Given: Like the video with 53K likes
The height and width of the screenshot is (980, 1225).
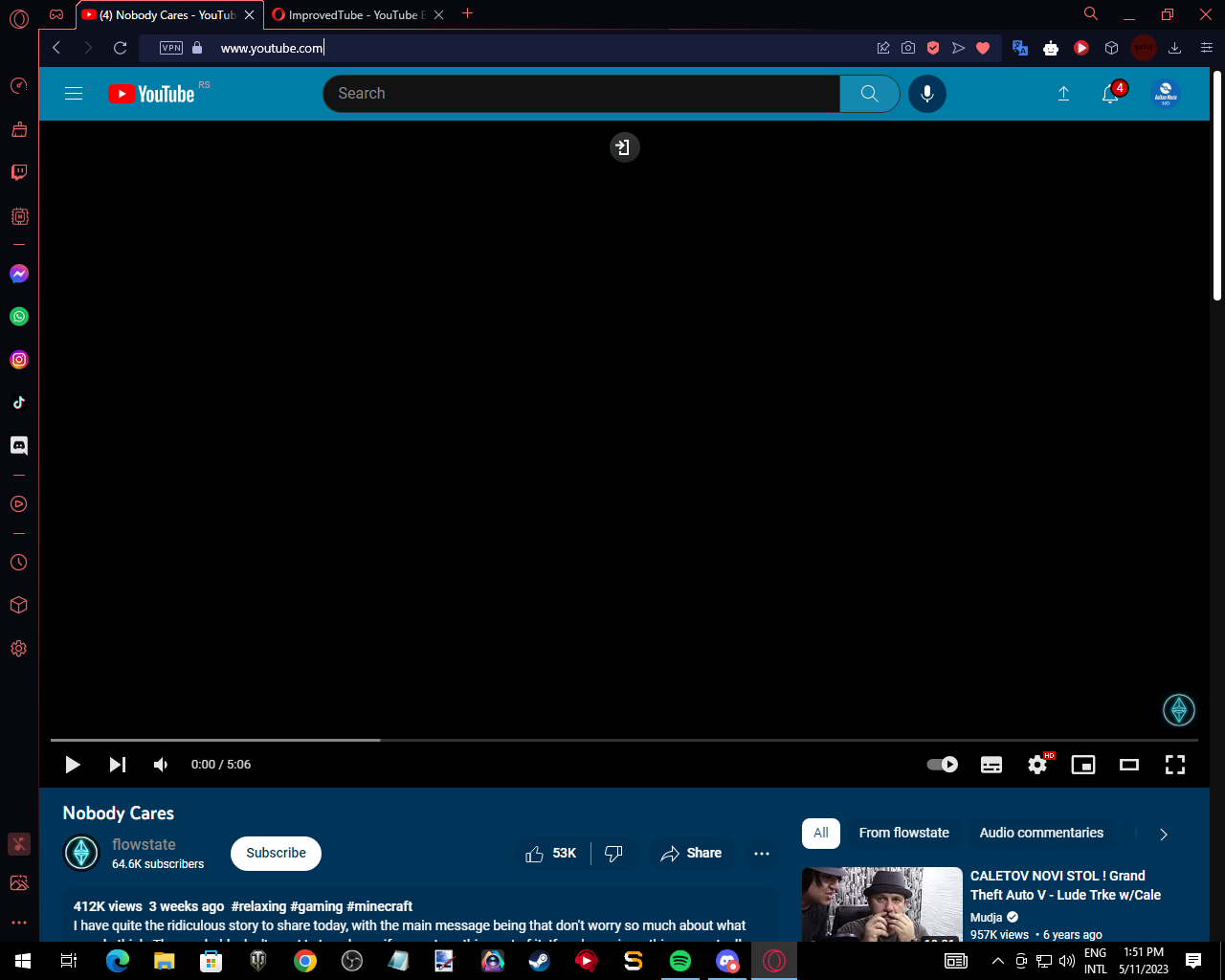Looking at the screenshot, I should pos(551,854).
